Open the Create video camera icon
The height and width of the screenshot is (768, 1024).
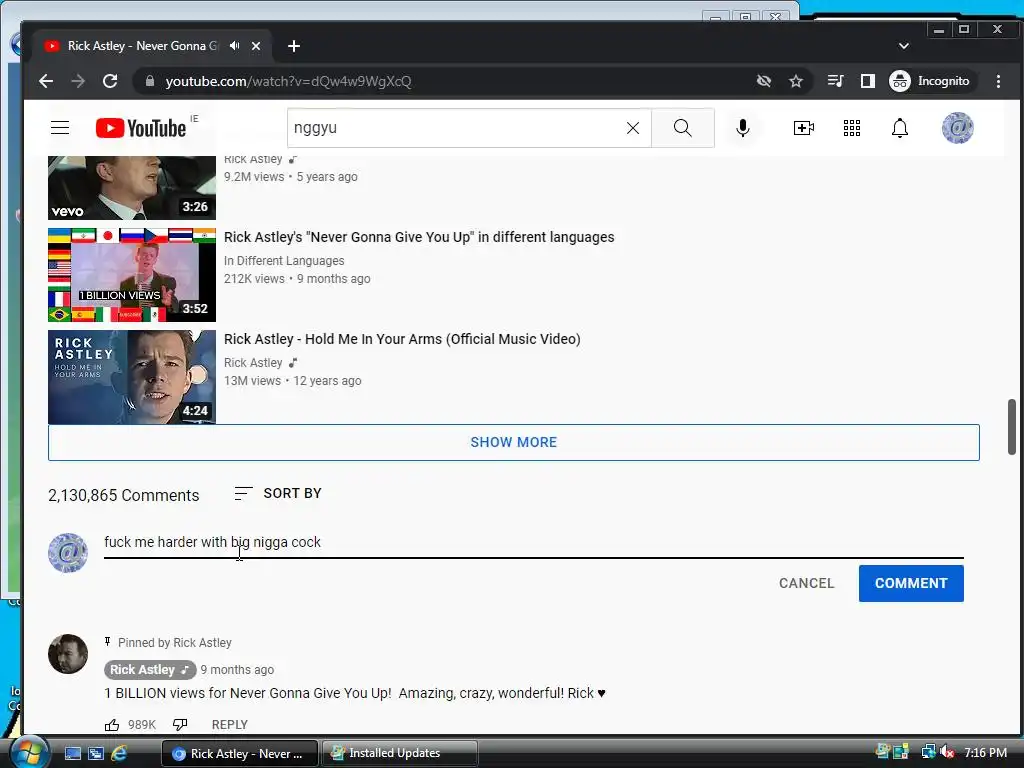point(803,128)
